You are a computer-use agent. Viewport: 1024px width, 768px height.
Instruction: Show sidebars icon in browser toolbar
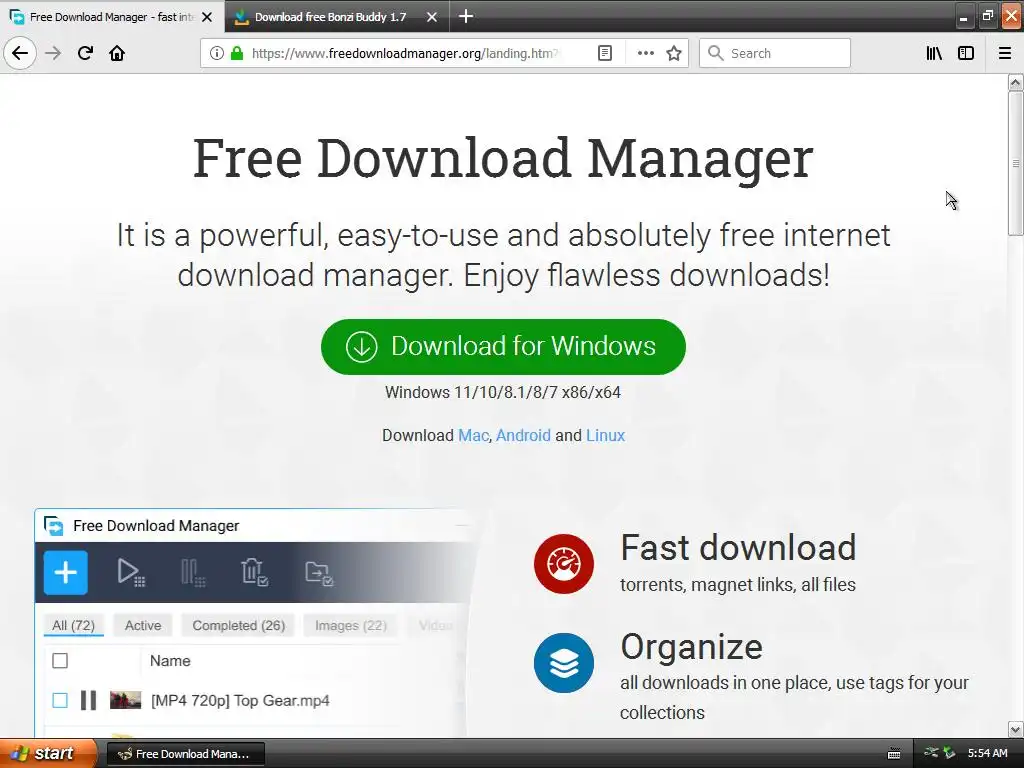966,53
